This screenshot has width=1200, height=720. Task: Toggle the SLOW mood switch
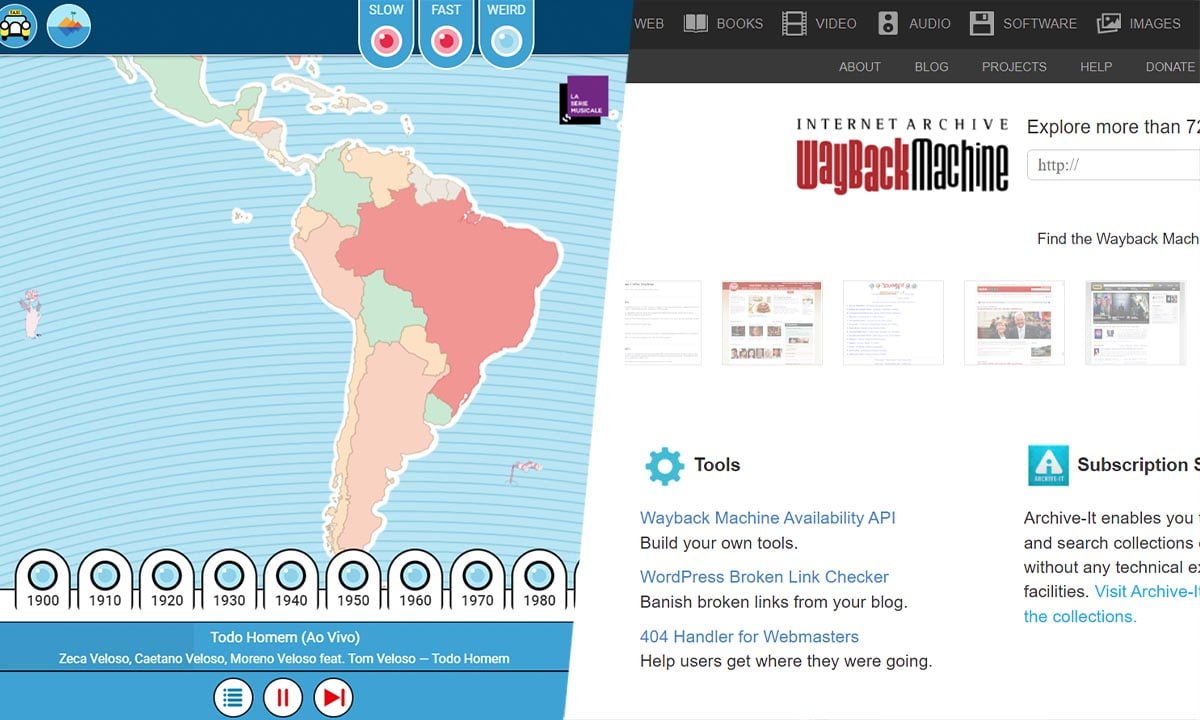pos(386,41)
